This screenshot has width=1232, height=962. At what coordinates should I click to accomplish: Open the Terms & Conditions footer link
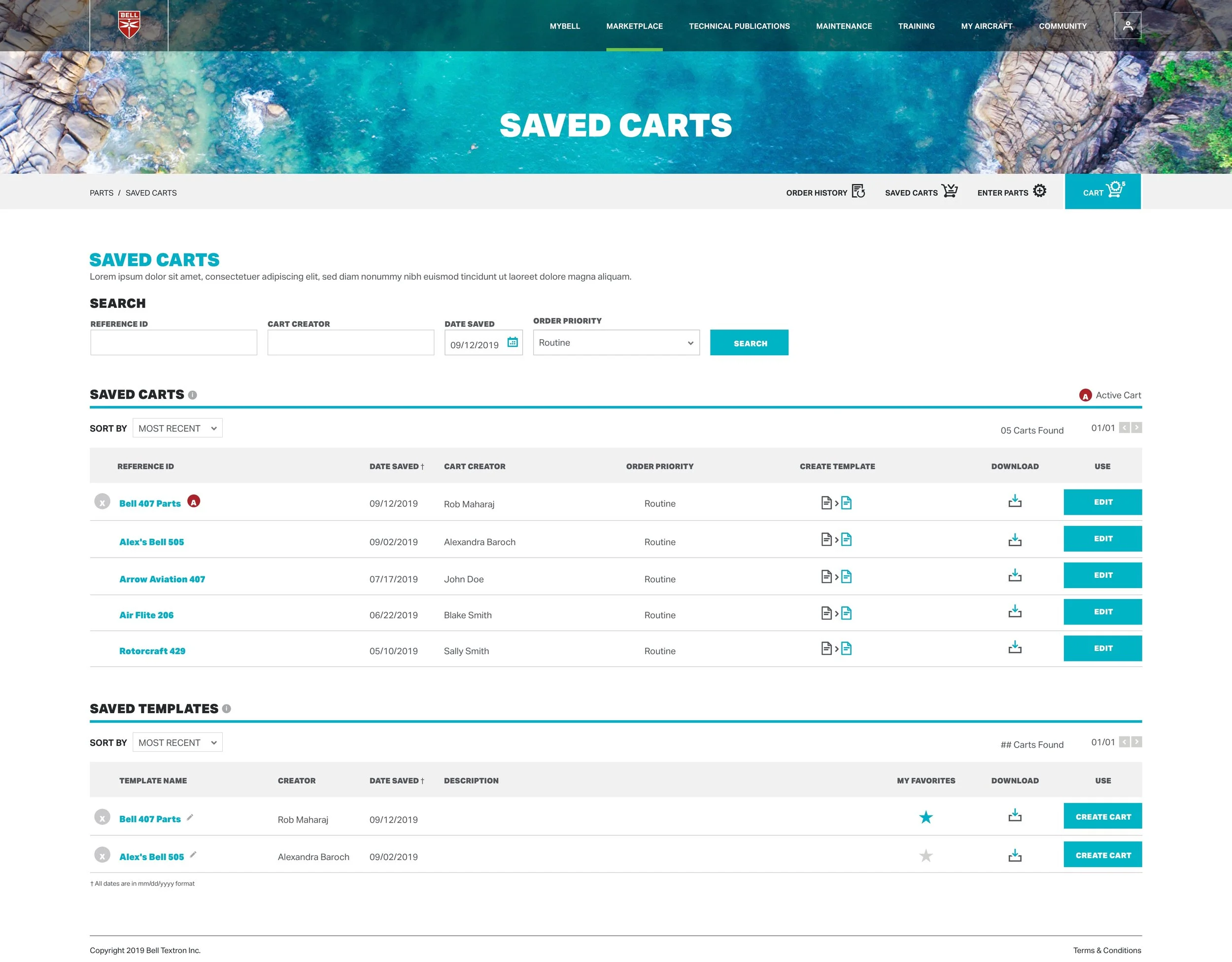click(x=1107, y=950)
